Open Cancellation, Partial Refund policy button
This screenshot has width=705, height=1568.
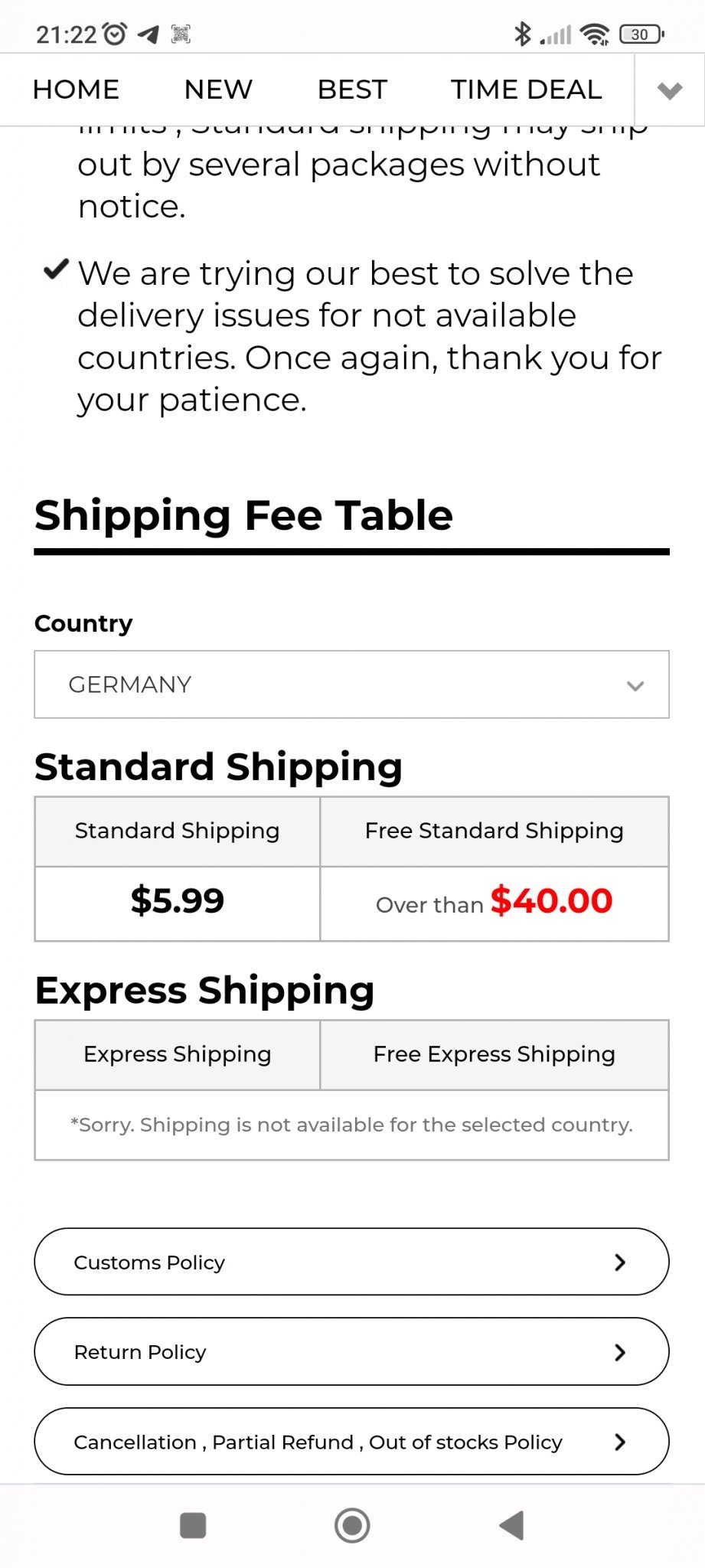click(351, 1442)
